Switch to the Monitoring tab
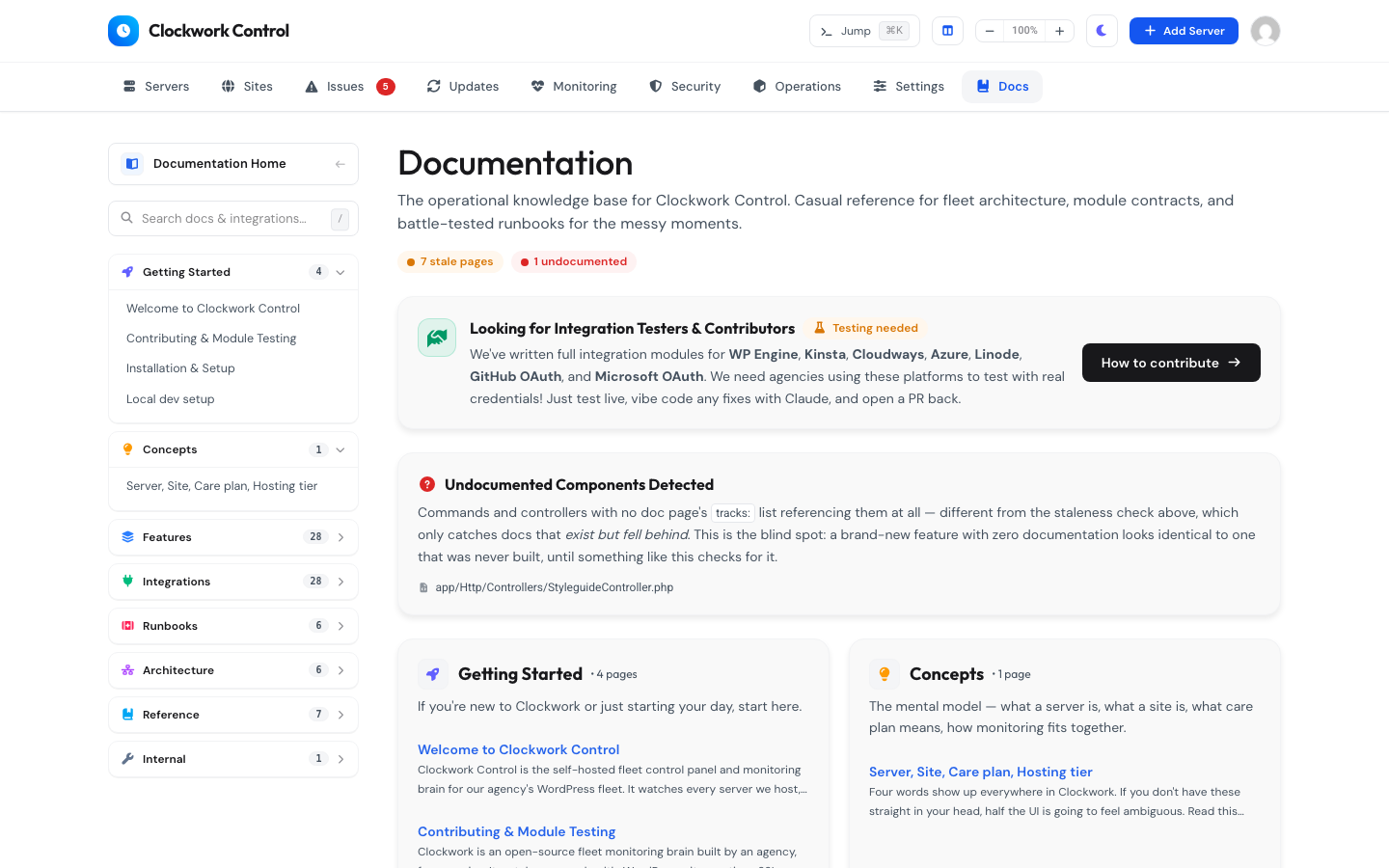1389x868 pixels. (x=574, y=86)
